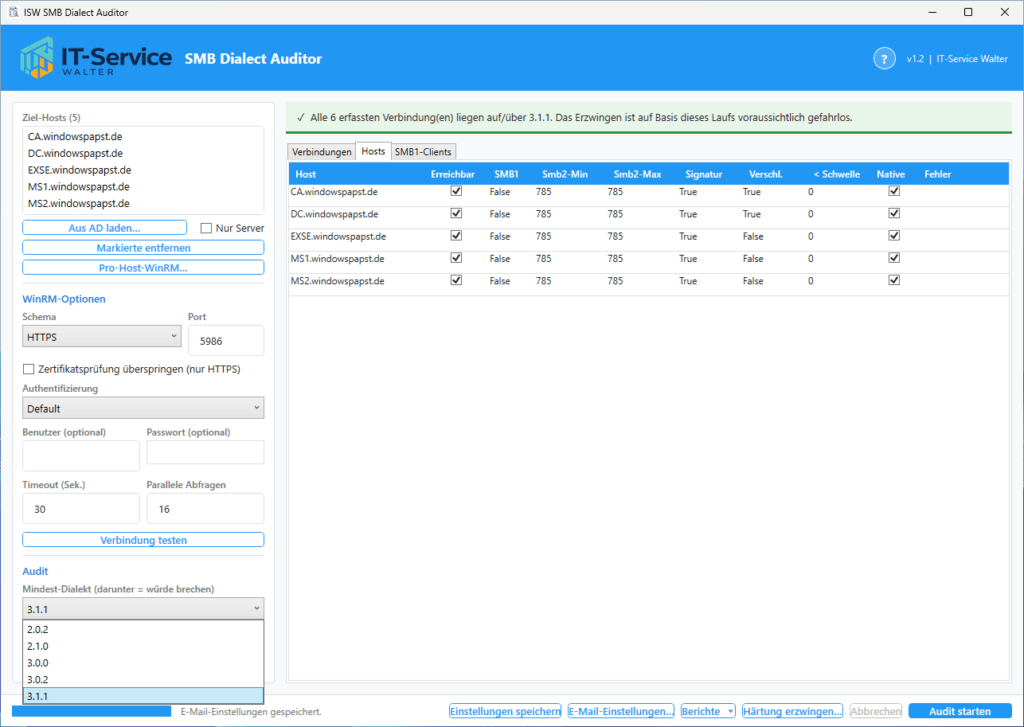Start the audit with Audit starten
The image size is (1024, 727).
[x=960, y=711]
